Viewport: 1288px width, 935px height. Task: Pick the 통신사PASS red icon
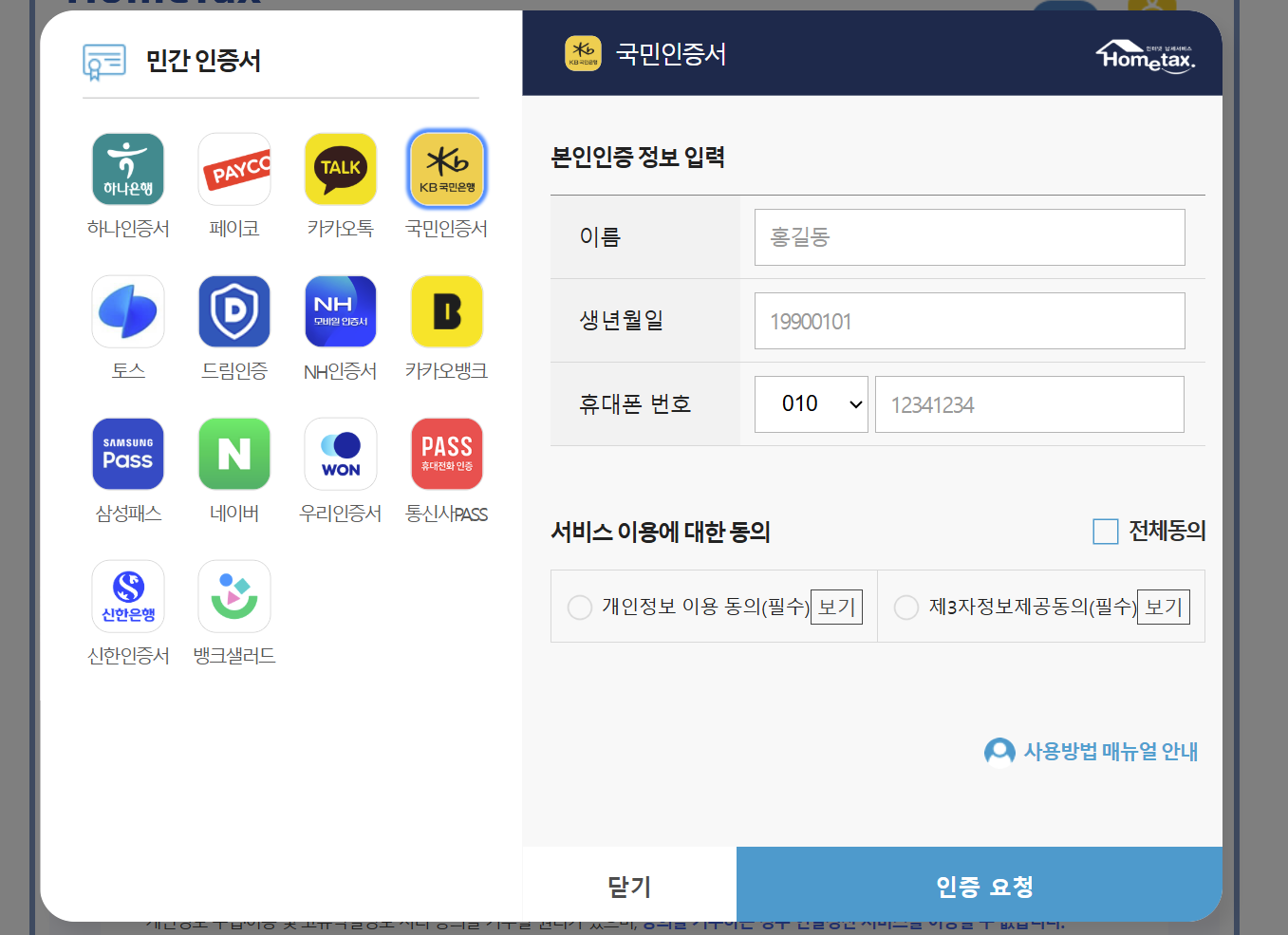point(447,454)
